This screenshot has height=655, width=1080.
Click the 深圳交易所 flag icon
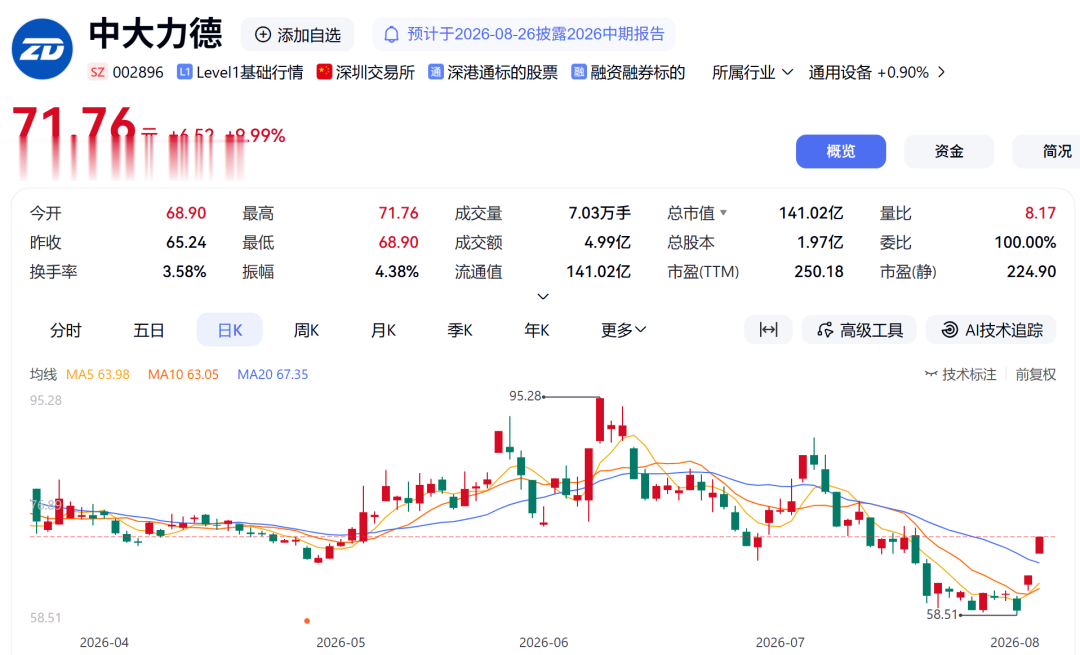tap(324, 72)
